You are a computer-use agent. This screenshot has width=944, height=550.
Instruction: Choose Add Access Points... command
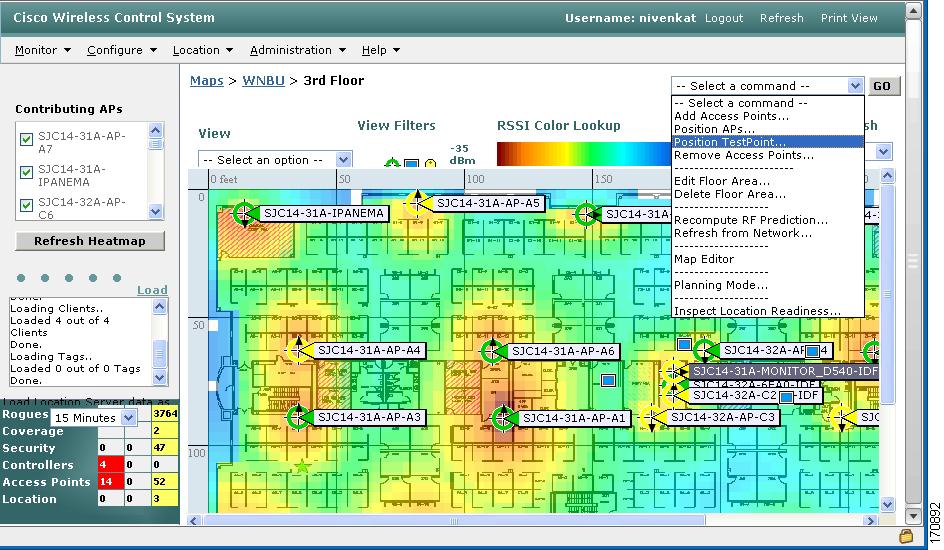[x=768, y=116]
